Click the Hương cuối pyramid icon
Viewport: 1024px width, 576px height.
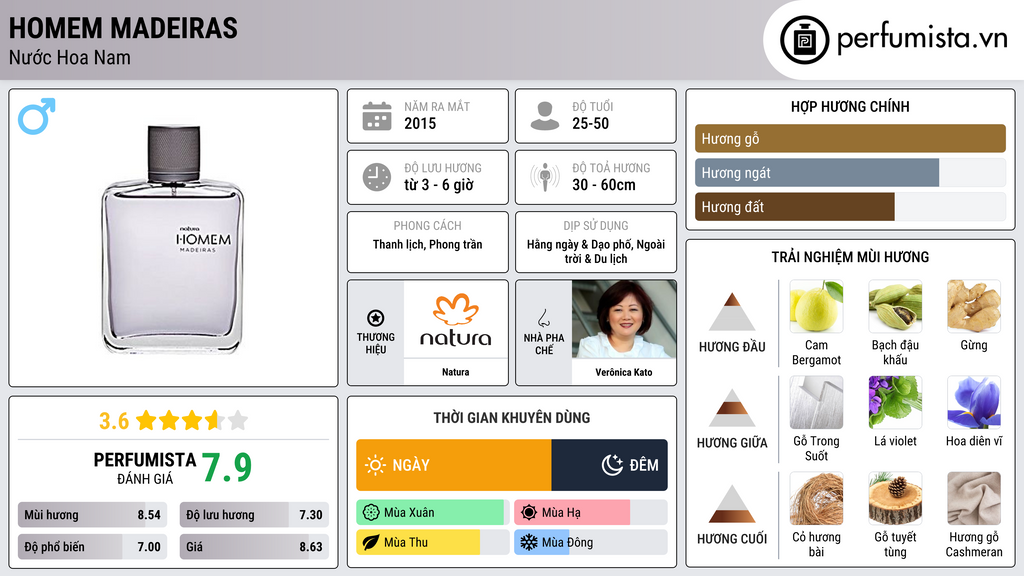(732, 504)
